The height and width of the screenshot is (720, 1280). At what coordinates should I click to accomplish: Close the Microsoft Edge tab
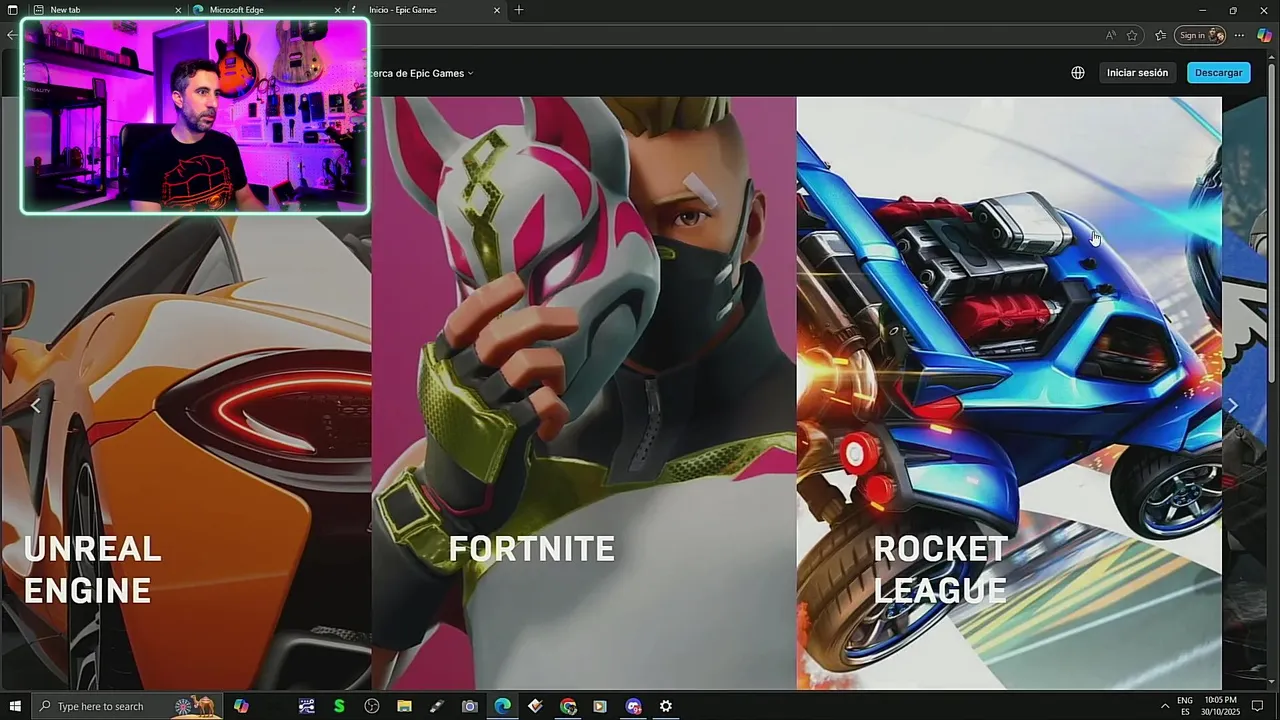(x=338, y=10)
